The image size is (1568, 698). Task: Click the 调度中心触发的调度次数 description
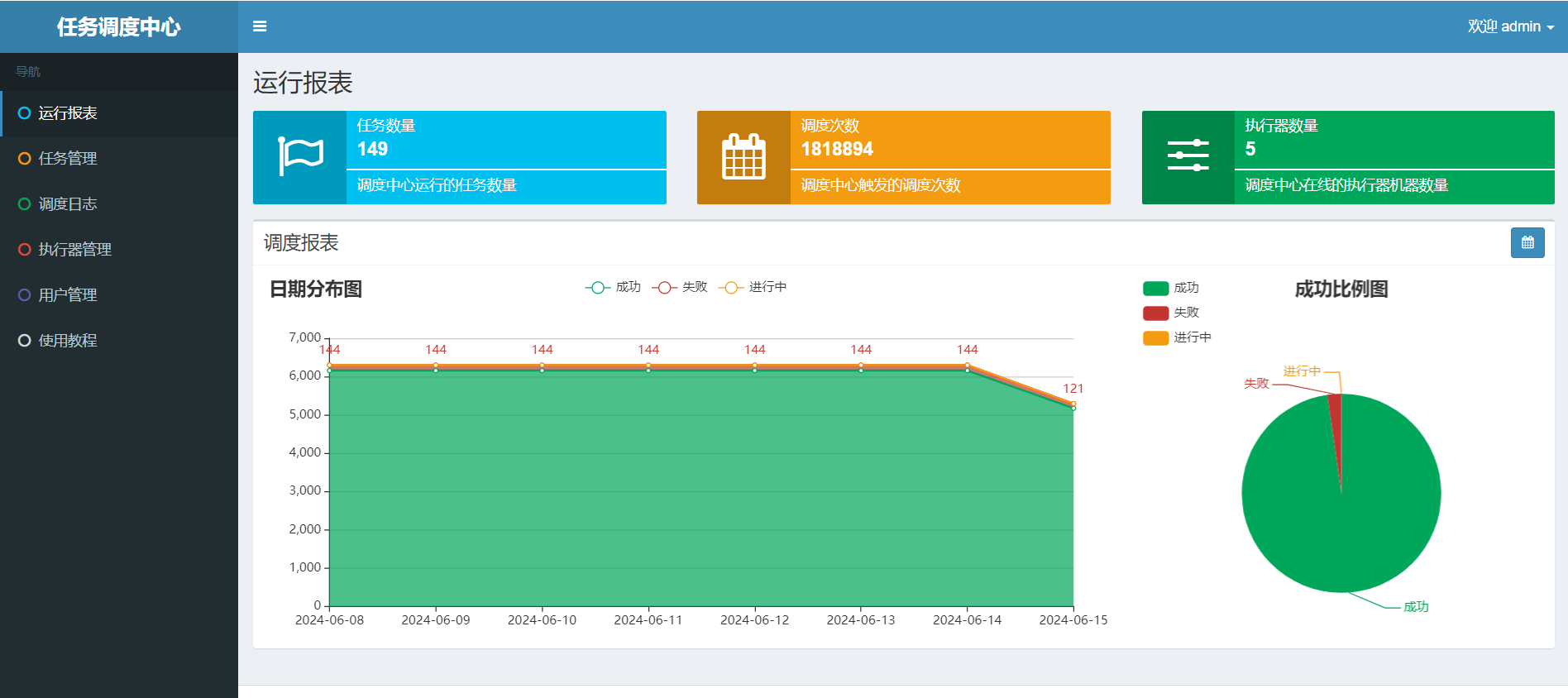click(881, 185)
